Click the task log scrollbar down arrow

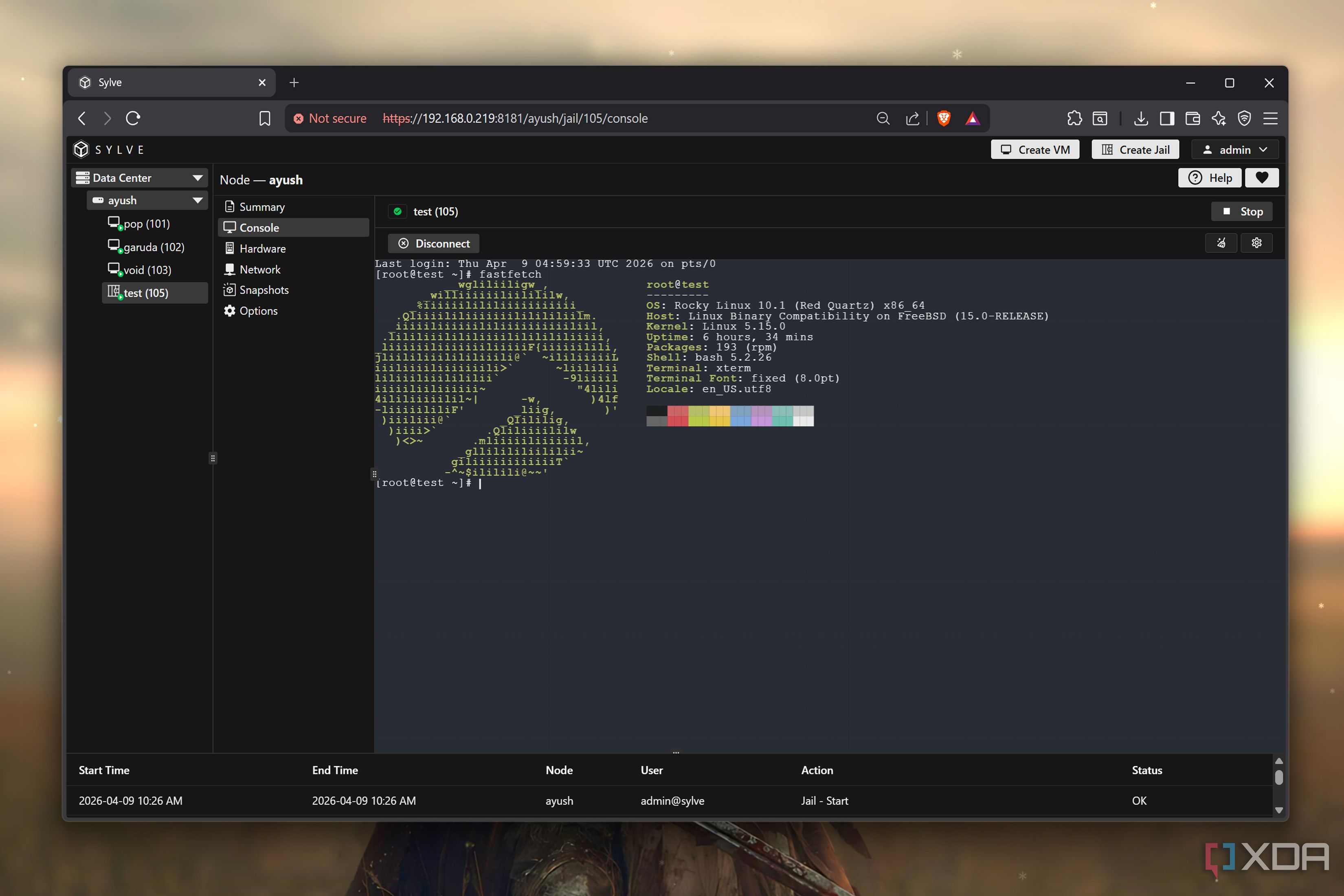[x=1279, y=810]
